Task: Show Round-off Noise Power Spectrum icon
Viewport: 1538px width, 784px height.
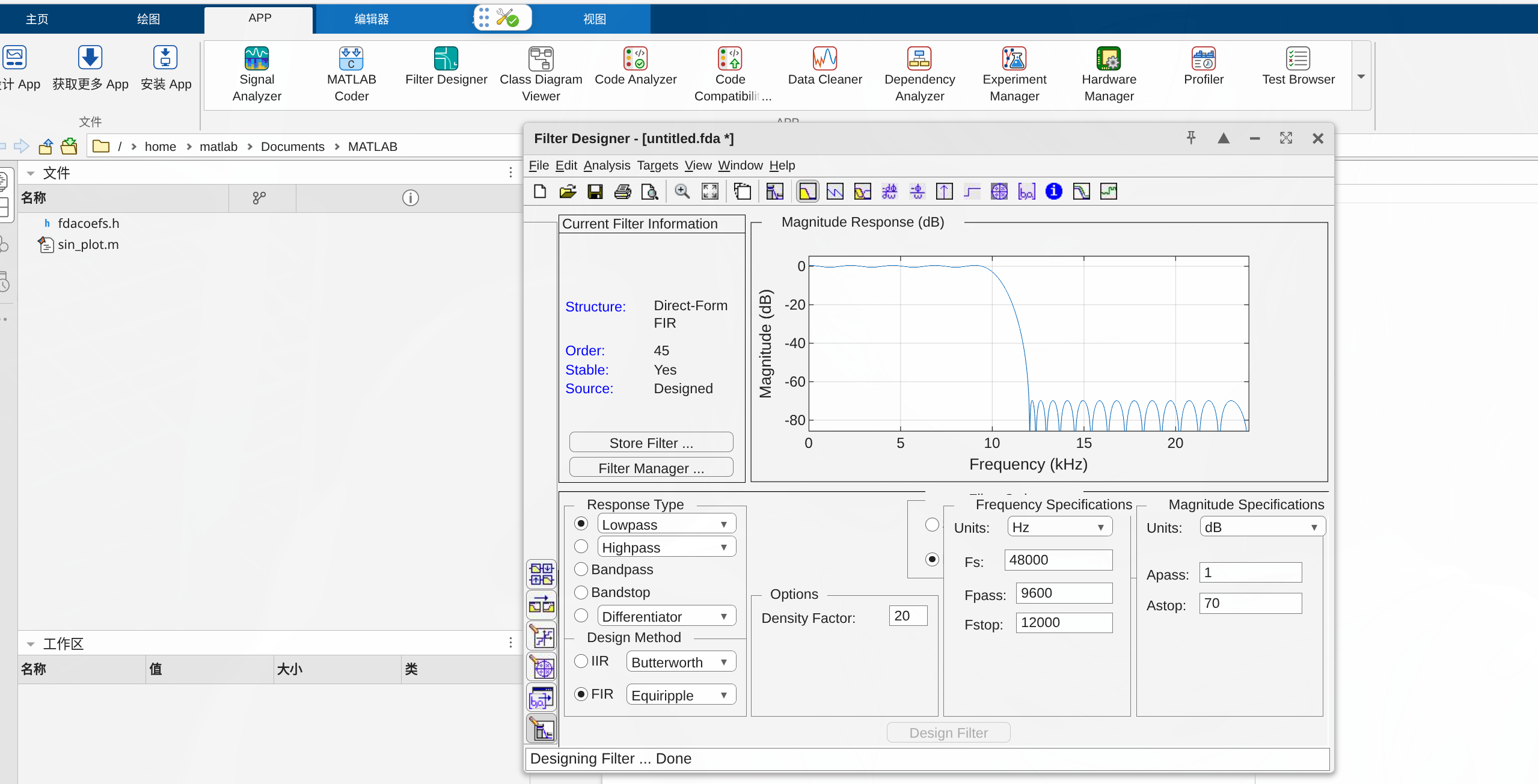Action: 1108,192
